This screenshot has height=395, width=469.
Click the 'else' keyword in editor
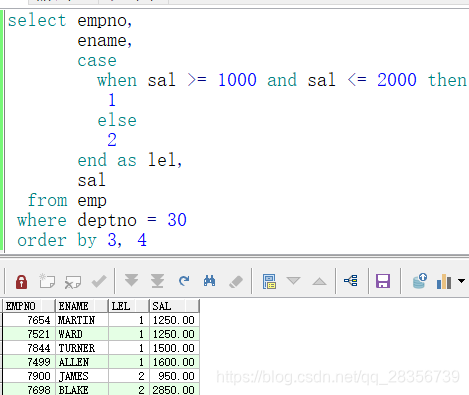tap(117, 120)
